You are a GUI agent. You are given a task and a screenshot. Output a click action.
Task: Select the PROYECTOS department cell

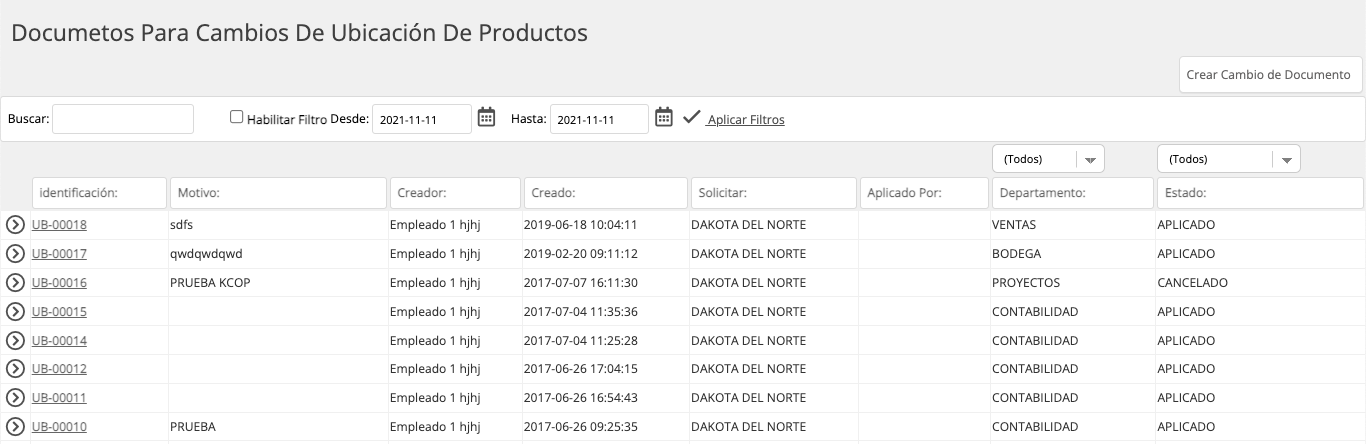(1026, 283)
